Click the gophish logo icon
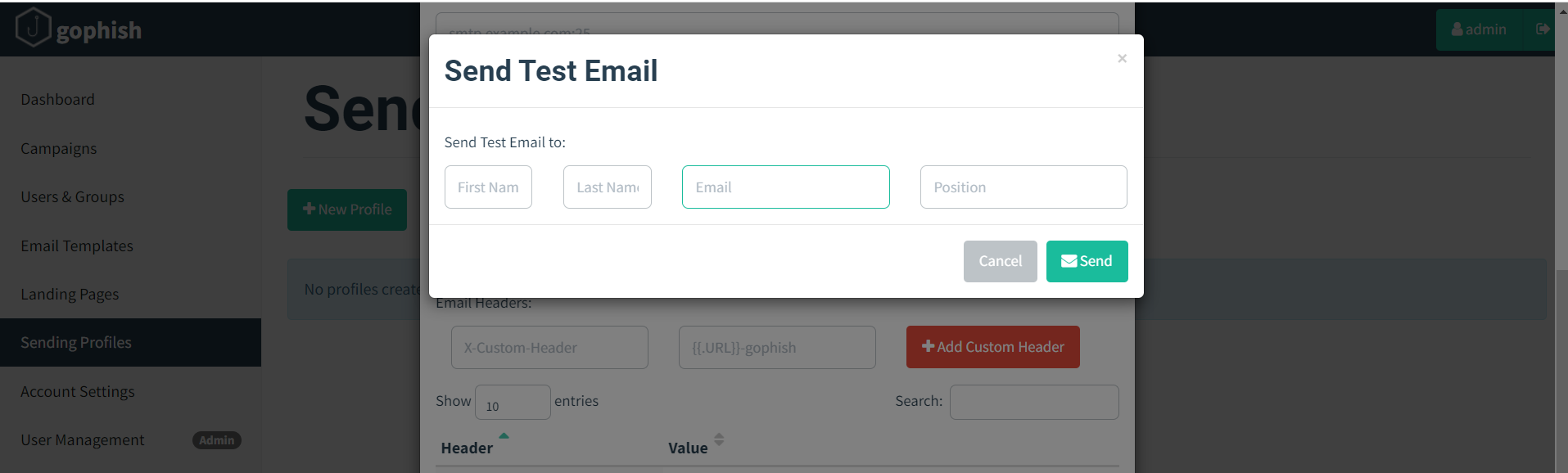1568x473 pixels. tap(34, 28)
